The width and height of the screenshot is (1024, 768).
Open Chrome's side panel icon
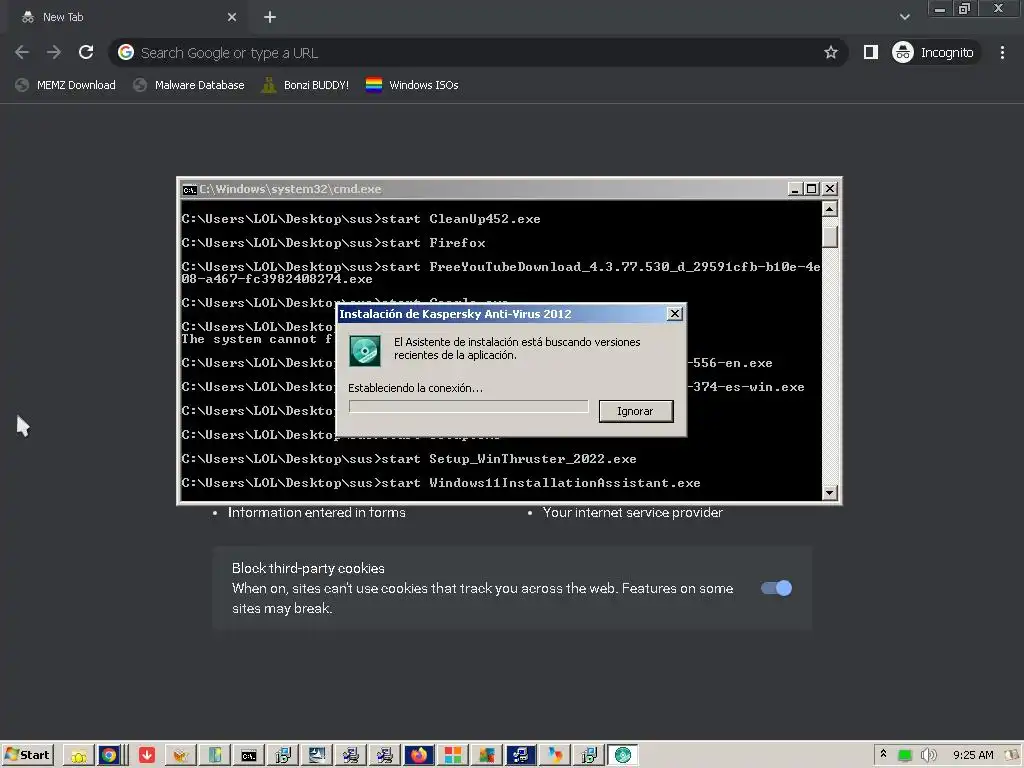click(871, 52)
